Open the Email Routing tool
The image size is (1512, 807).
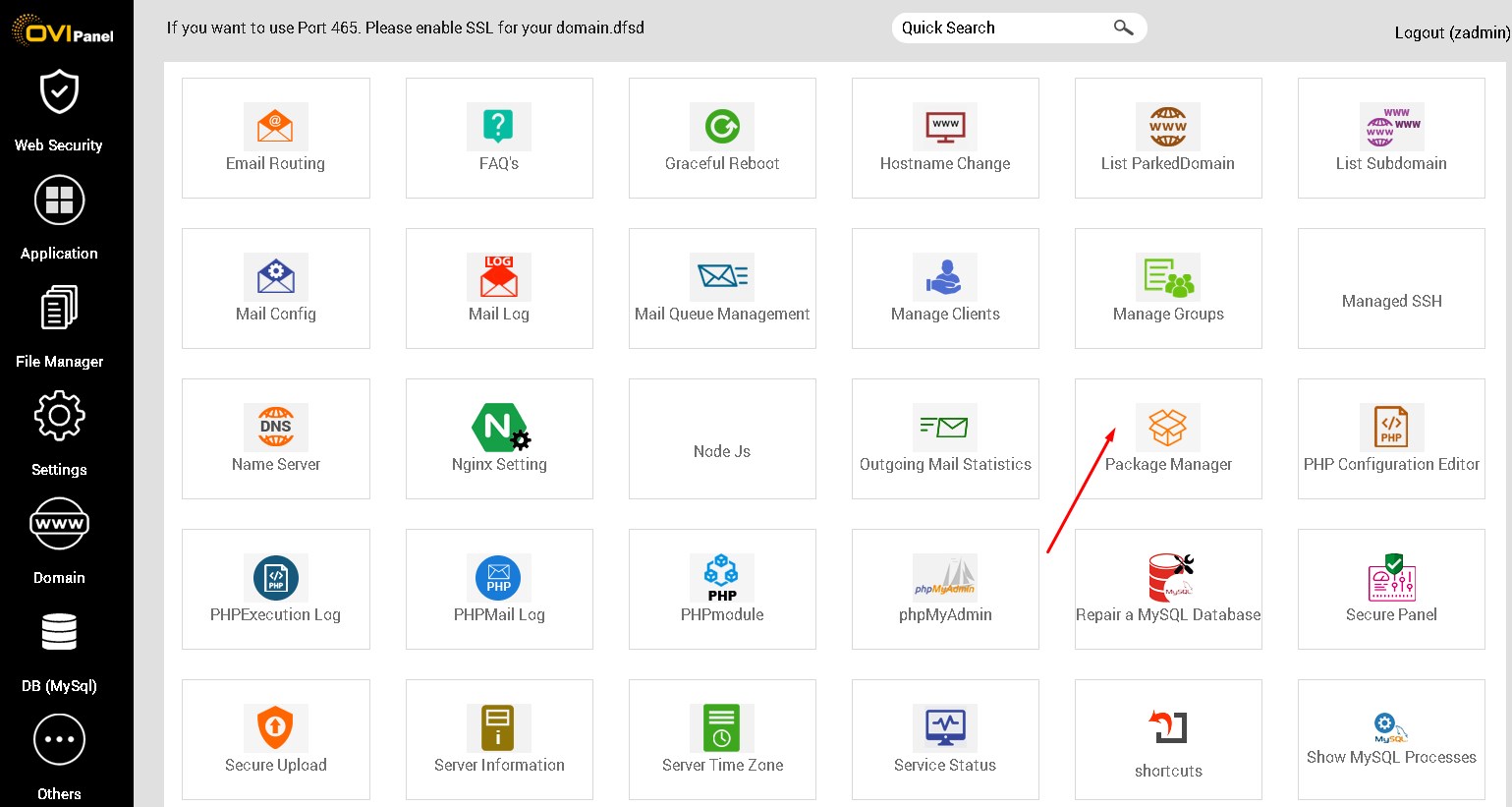pyautogui.click(x=275, y=138)
